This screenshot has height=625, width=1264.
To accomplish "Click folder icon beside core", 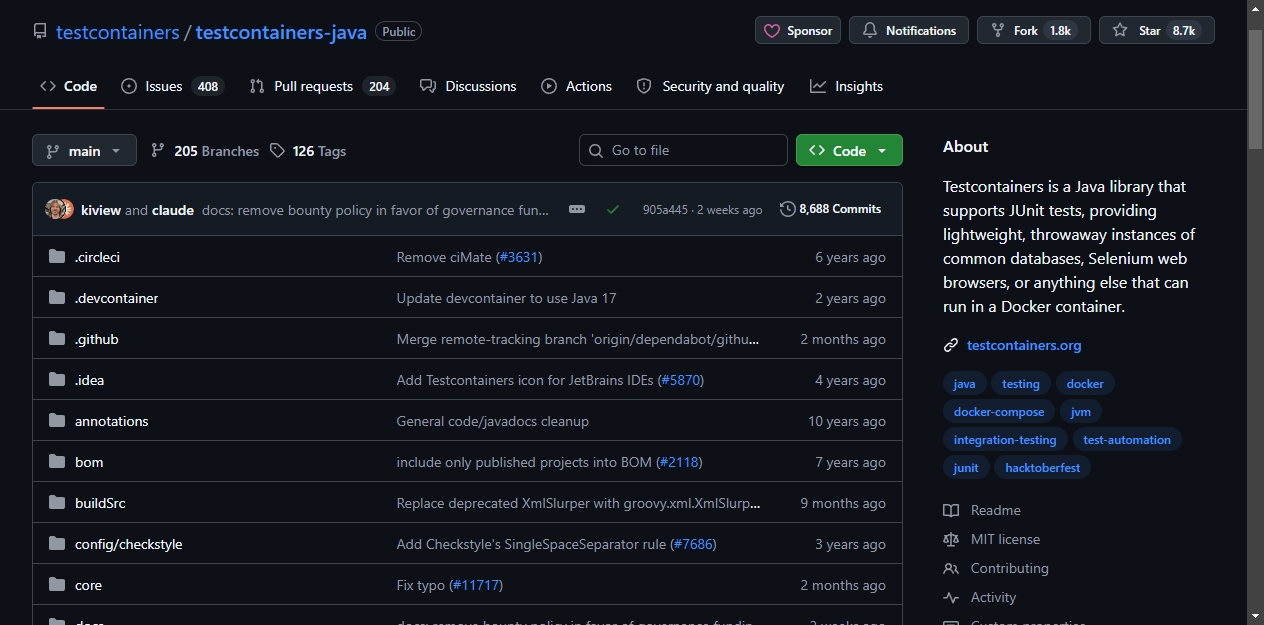I will [x=57, y=585].
